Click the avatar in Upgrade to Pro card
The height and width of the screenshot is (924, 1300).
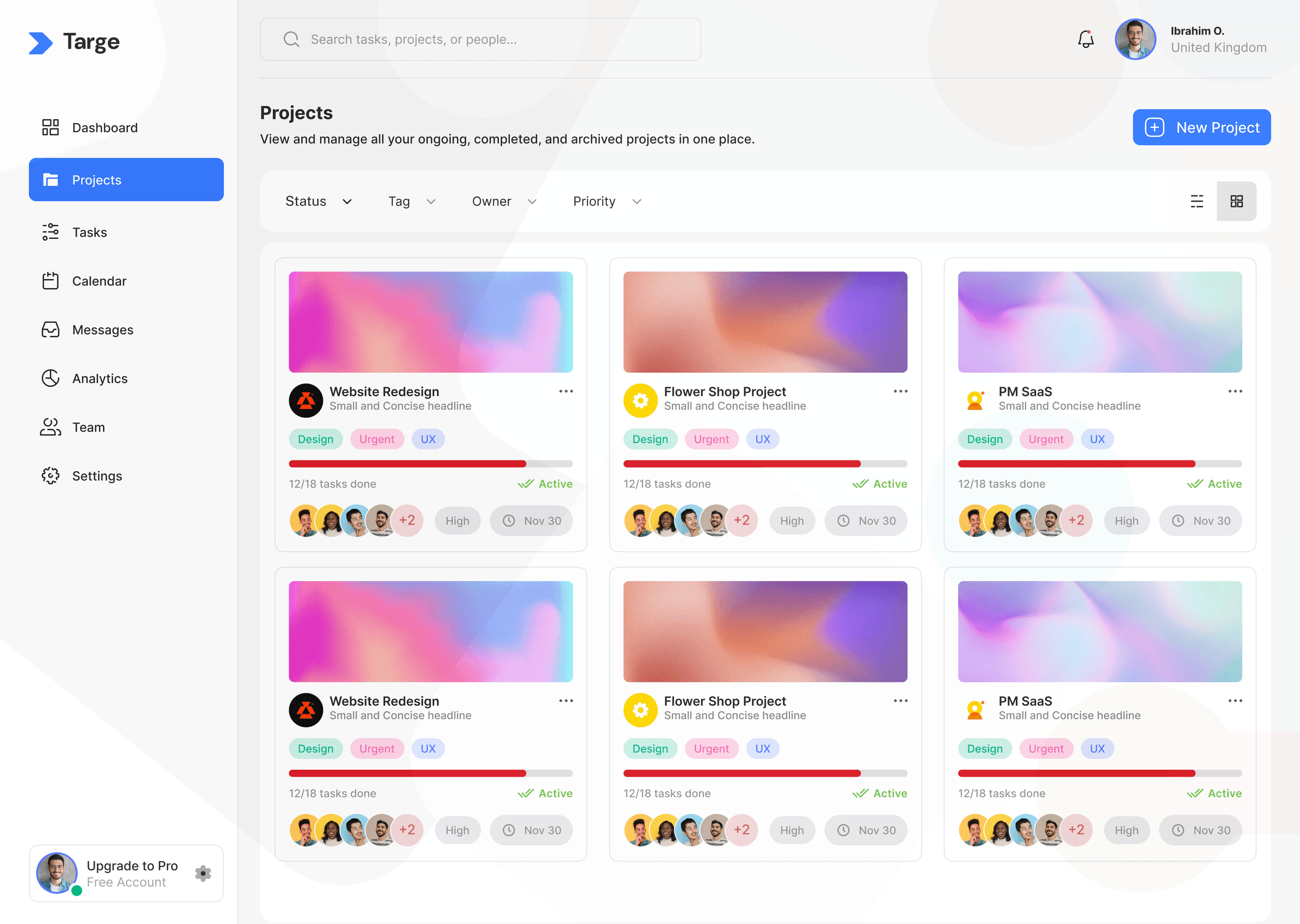(57, 873)
